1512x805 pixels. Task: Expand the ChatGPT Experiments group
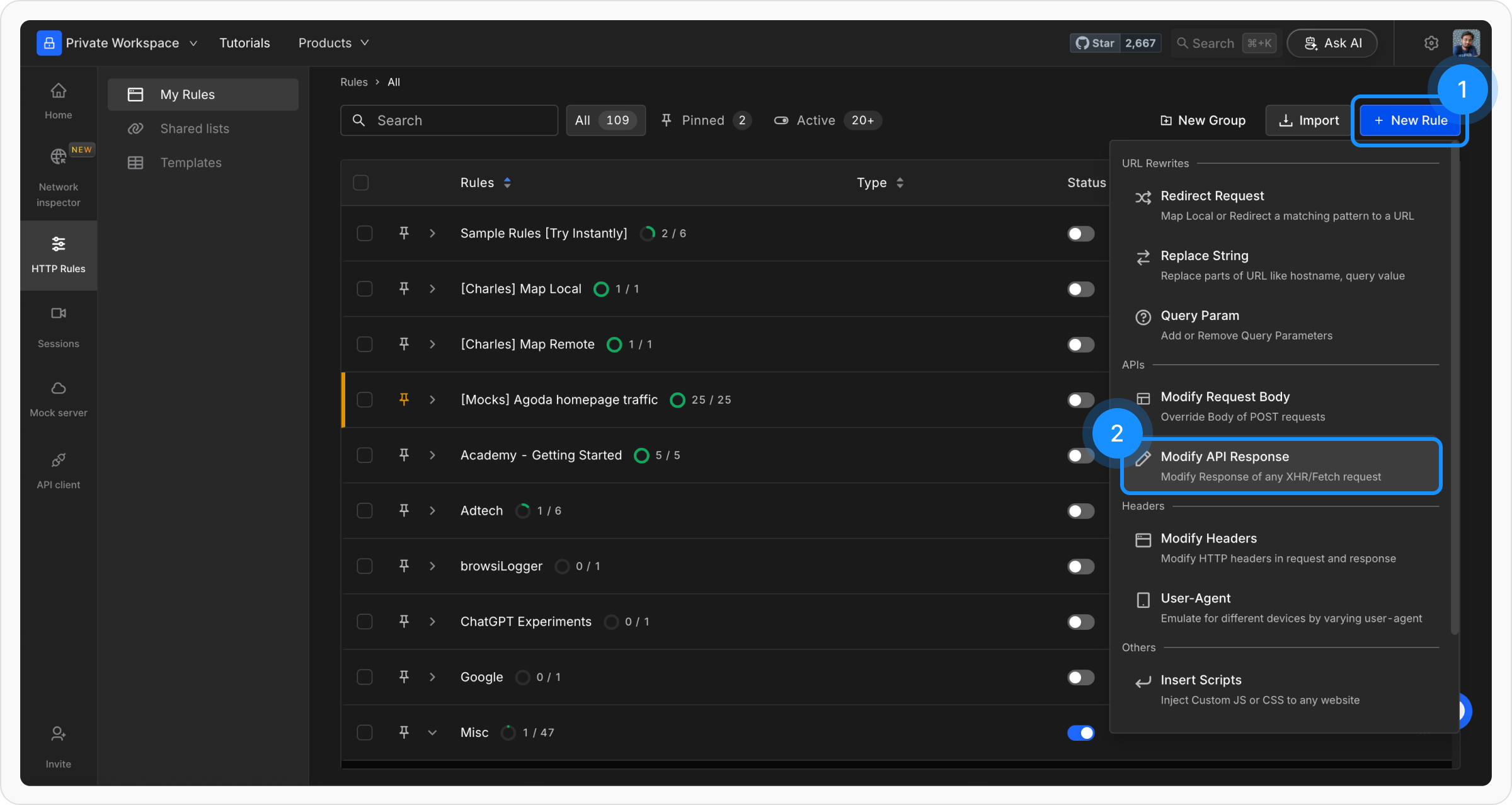[432, 622]
